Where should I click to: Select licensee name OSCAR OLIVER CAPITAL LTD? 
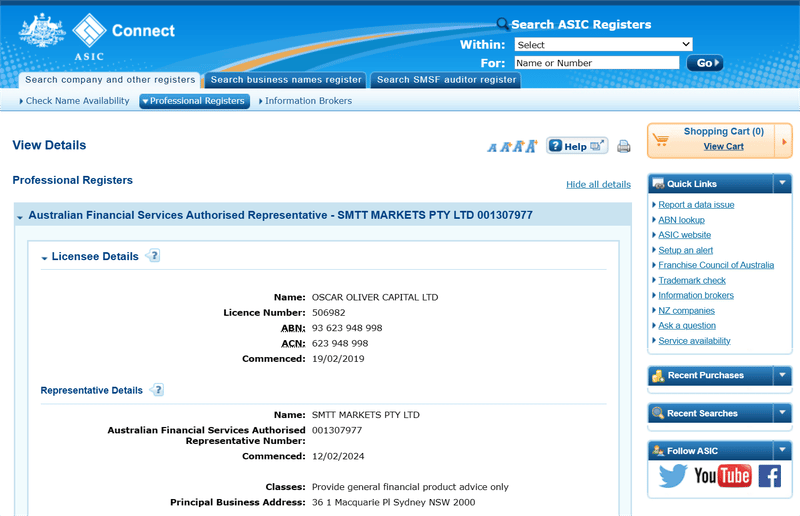click(x=375, y=297)
